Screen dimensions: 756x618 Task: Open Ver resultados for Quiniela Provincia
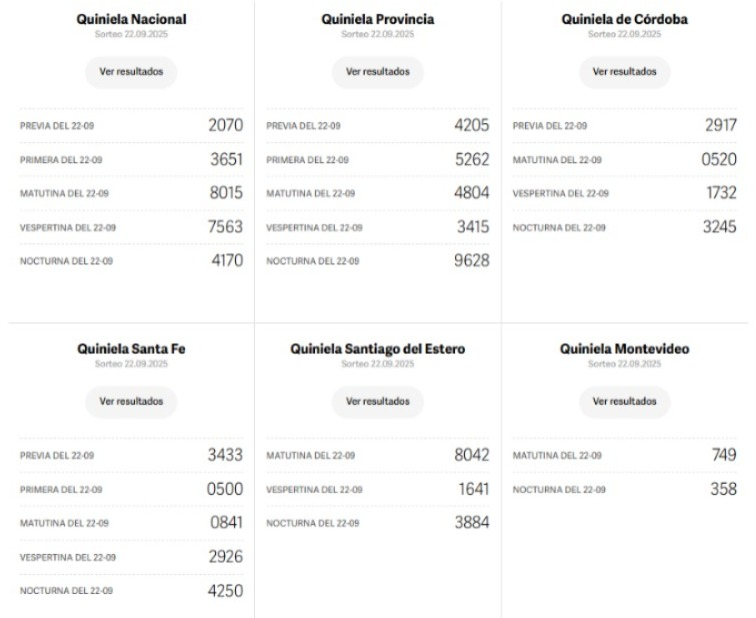click(x=377, y=72)
